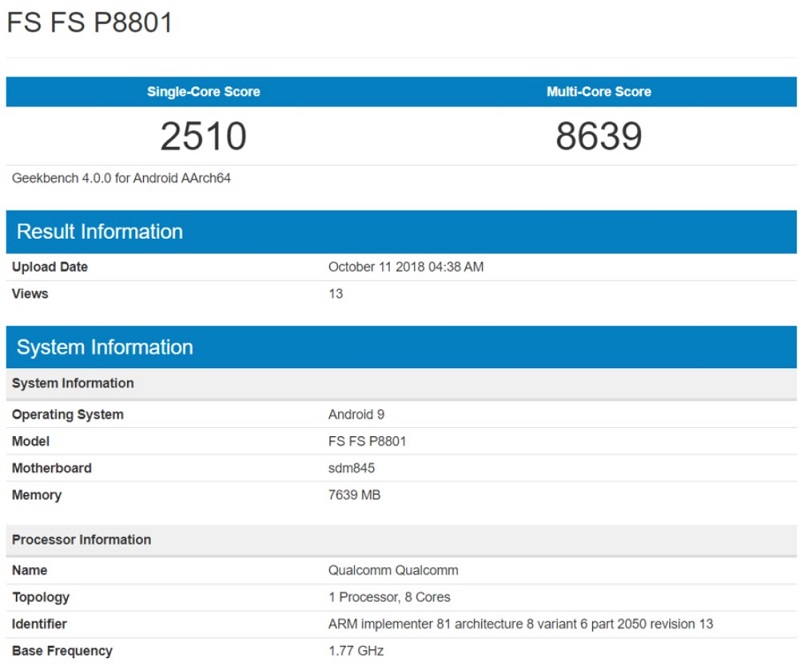Click the Topology label

(41, 598)
